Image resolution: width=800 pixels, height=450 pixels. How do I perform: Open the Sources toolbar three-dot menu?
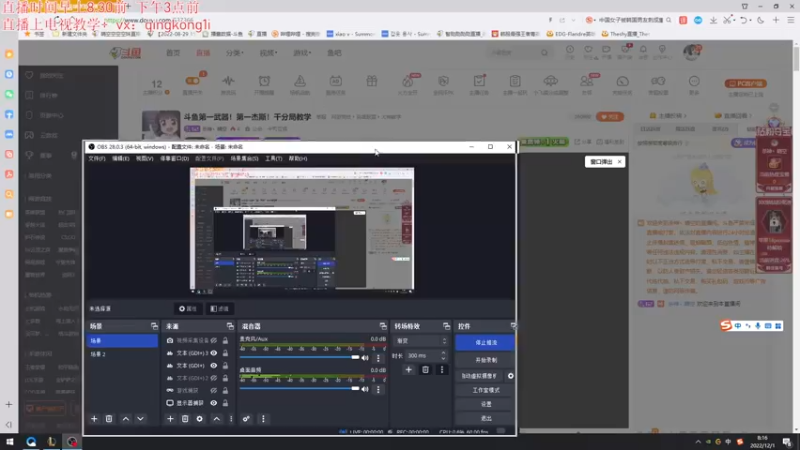point(231,419)
